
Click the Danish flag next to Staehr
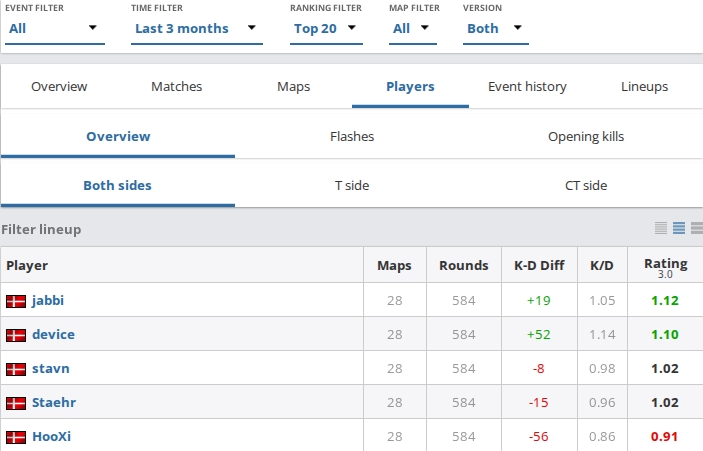click(16, 403)
